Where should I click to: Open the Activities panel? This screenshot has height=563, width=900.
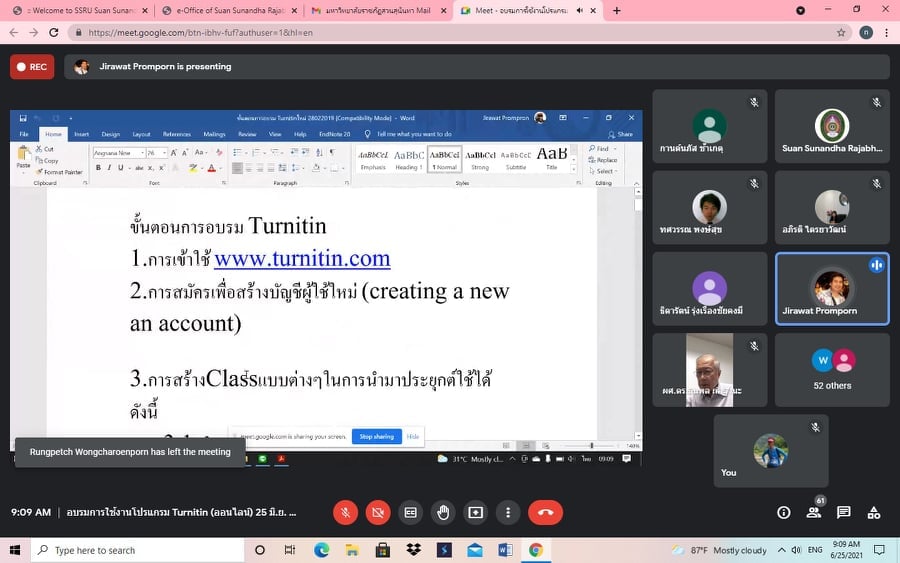tap(874, 512)
